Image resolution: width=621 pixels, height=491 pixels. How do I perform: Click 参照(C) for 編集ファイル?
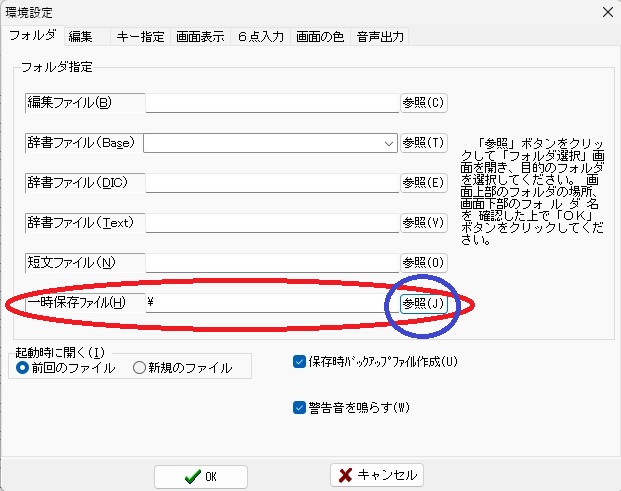(x=423, y=102)
